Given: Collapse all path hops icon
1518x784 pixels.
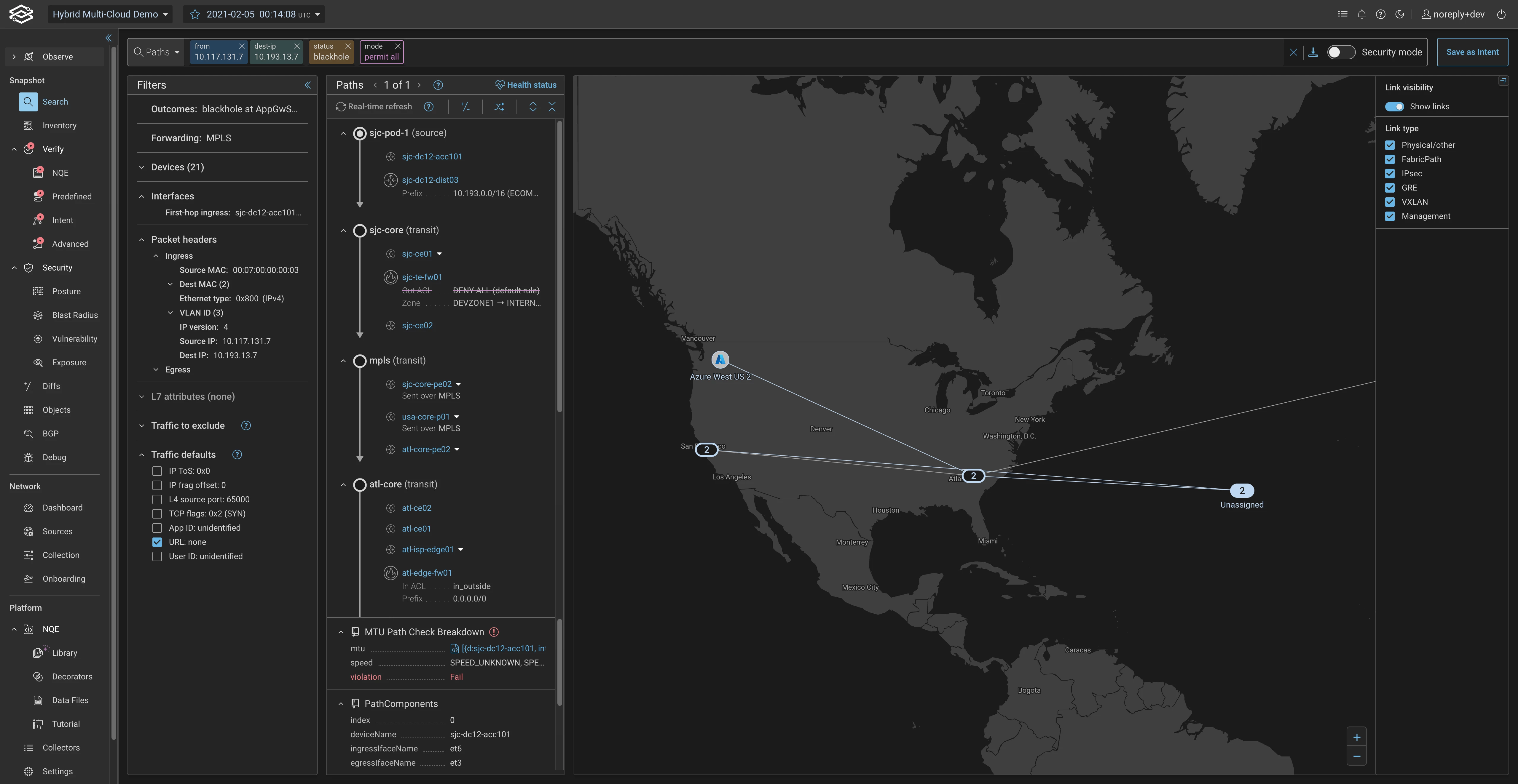Looking at the screenshot, I should pos(551,107).
